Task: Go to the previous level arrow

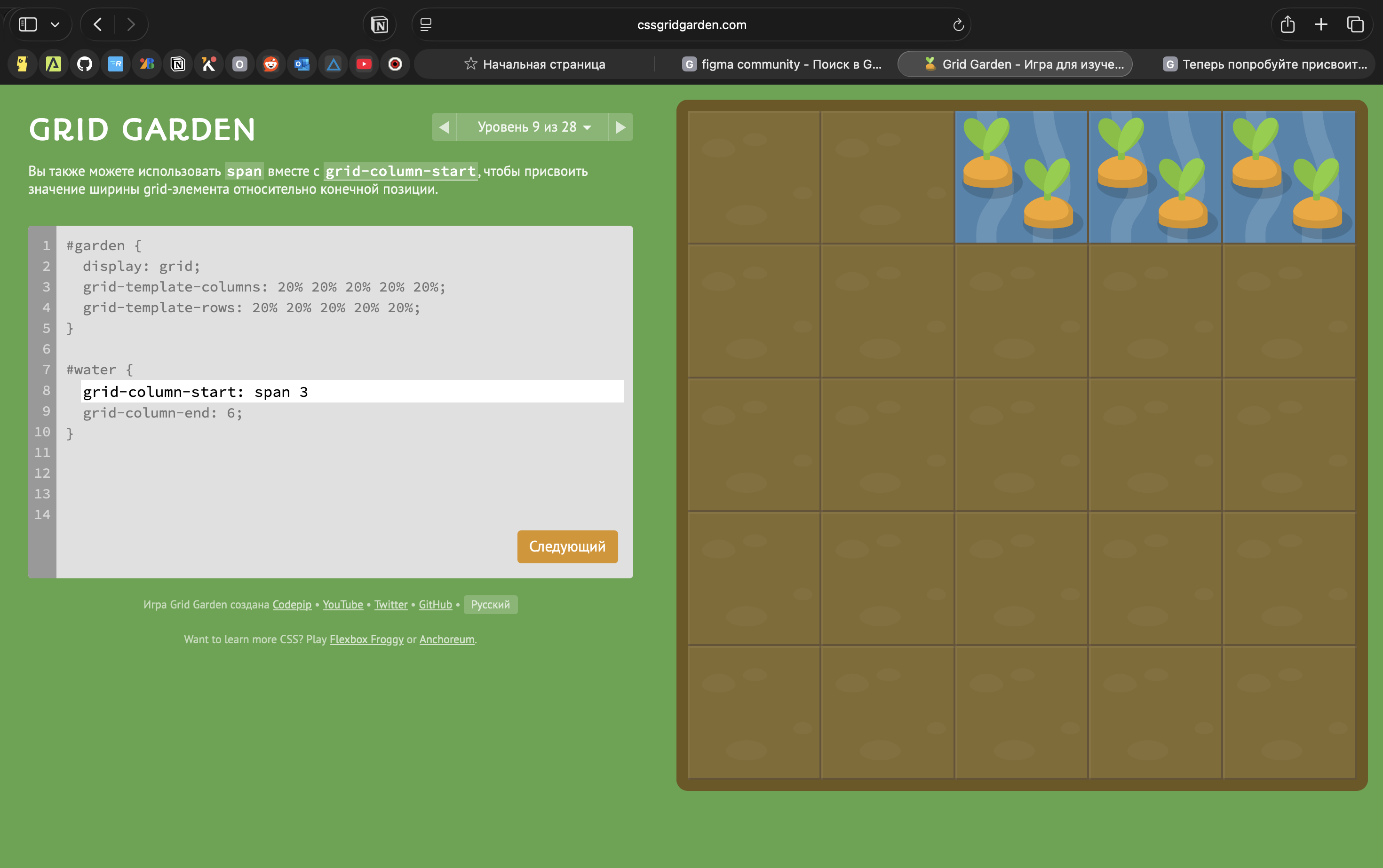Action: point(444,127)
